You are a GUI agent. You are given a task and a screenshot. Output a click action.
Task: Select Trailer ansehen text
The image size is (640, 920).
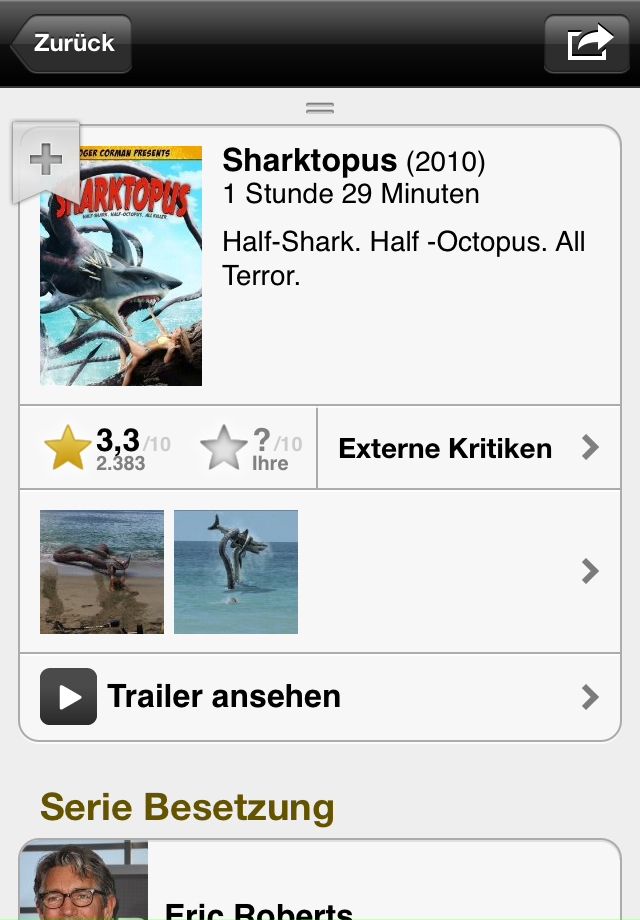click(x=224, y=696)
